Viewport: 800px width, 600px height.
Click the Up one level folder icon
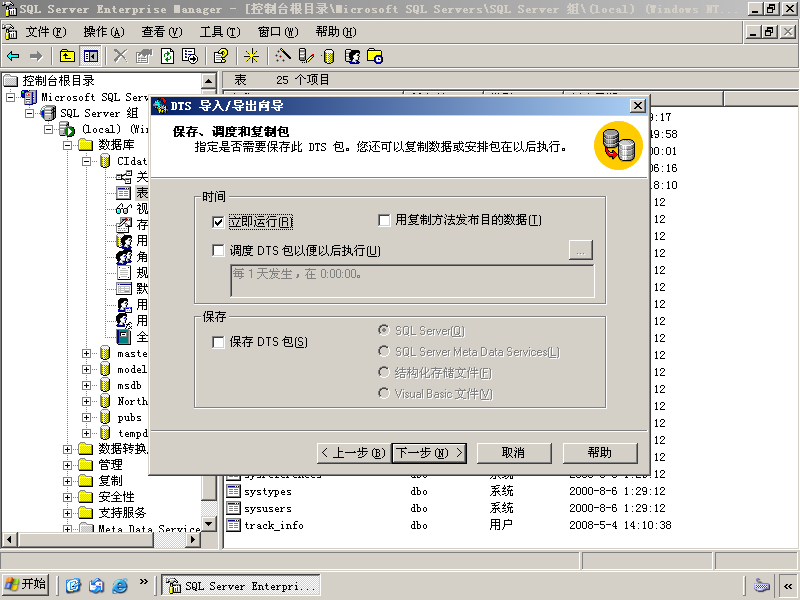[x=67, y=56]
